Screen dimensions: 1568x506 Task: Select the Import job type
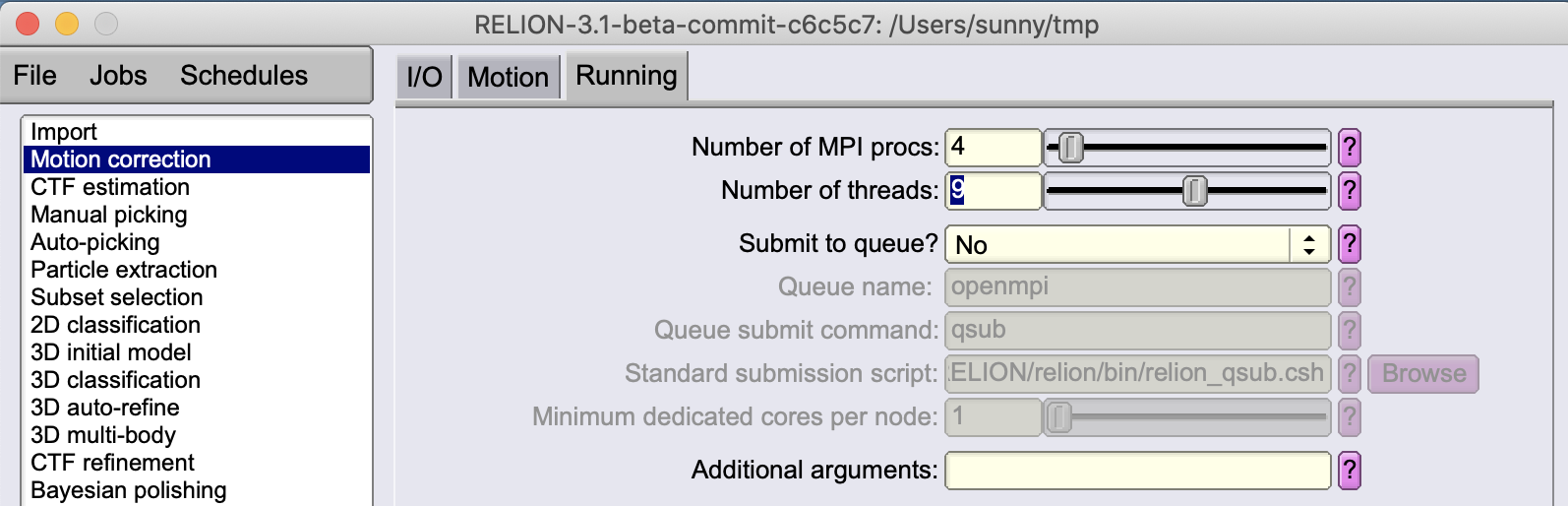[x=197, y=132]
